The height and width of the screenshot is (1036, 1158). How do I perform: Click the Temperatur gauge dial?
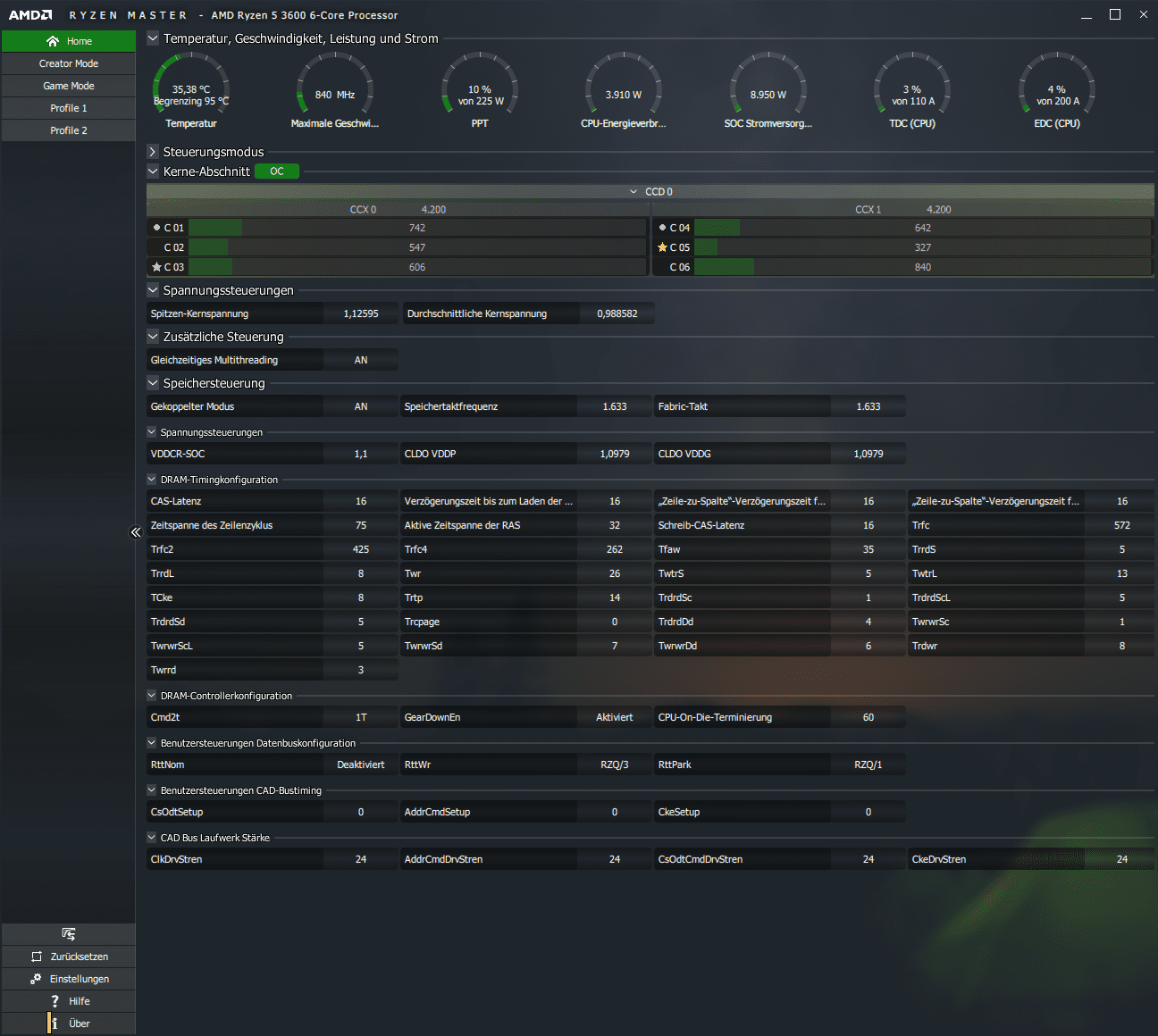click(191, 85)
